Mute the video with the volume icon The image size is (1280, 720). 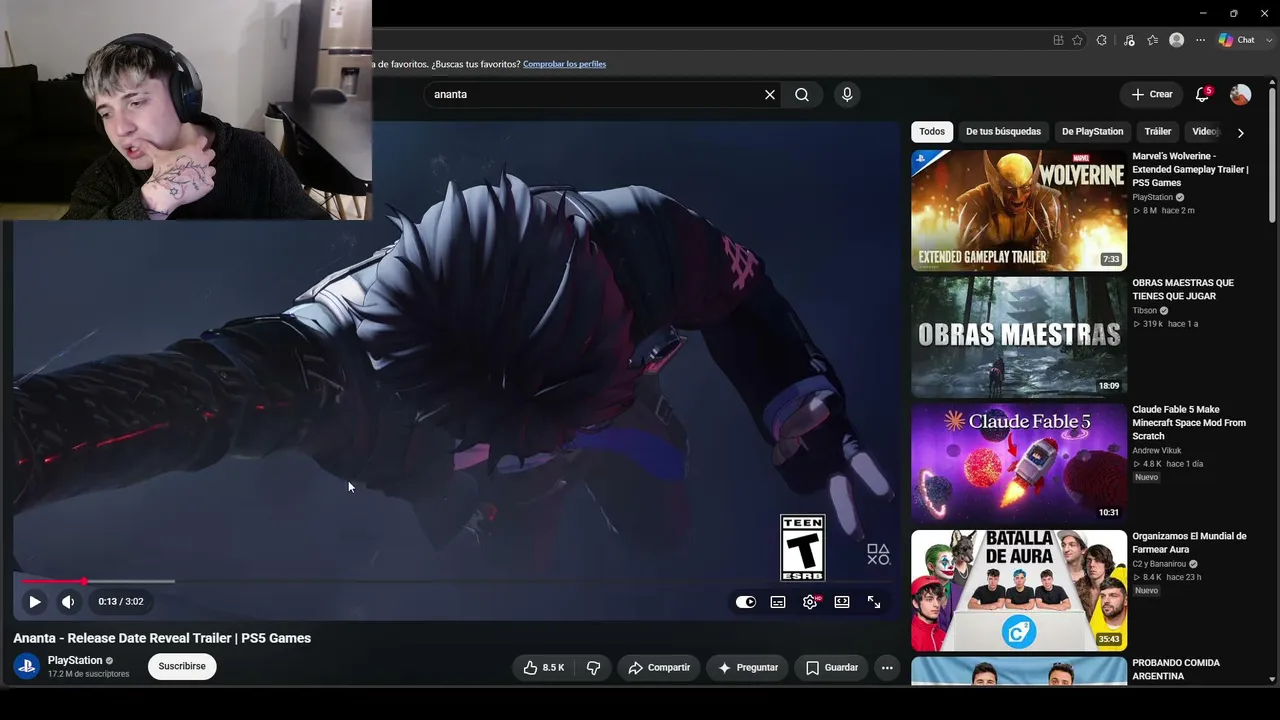(68, 602)
